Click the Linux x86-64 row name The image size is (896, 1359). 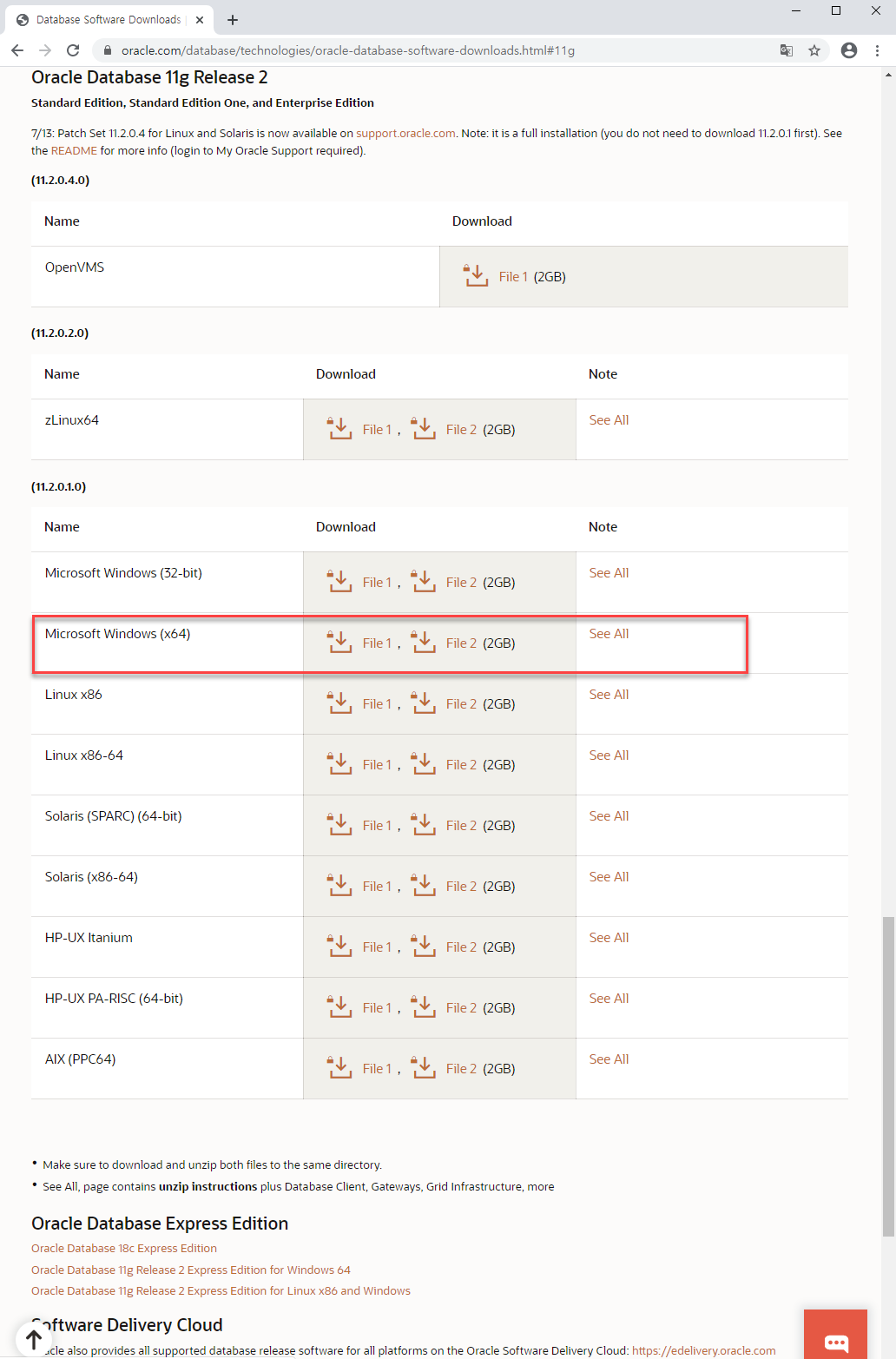pyautogui.click(x=84, y=755)
